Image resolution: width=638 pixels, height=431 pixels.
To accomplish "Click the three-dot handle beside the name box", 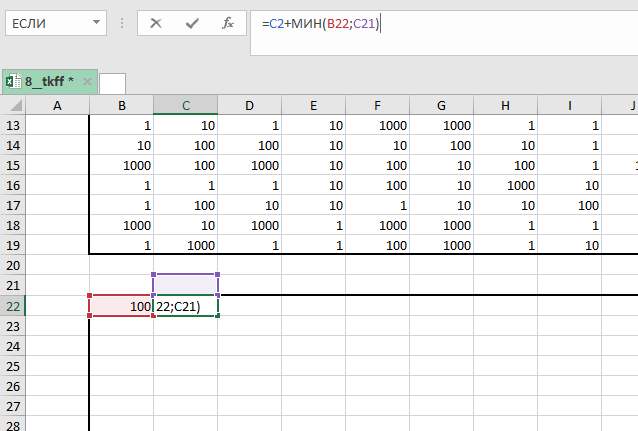I will click(122, 22).
